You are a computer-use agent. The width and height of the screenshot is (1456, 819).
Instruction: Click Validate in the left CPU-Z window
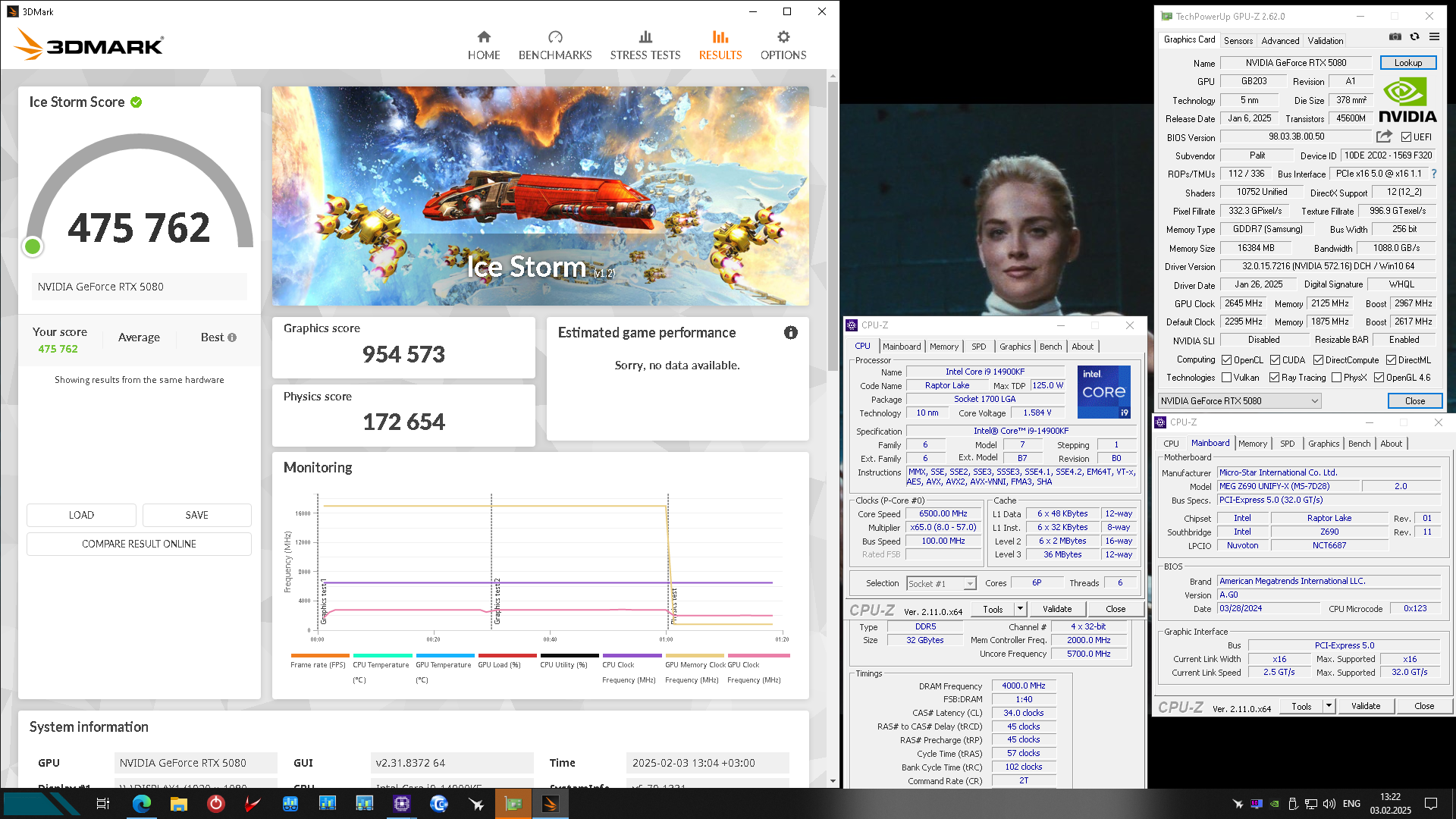point(1056,609)
